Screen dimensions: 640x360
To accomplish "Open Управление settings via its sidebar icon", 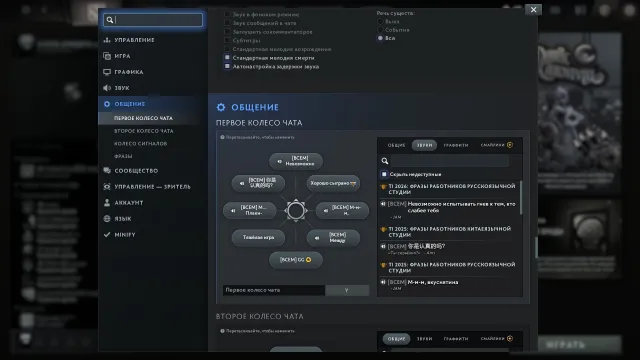I will 107,40.
